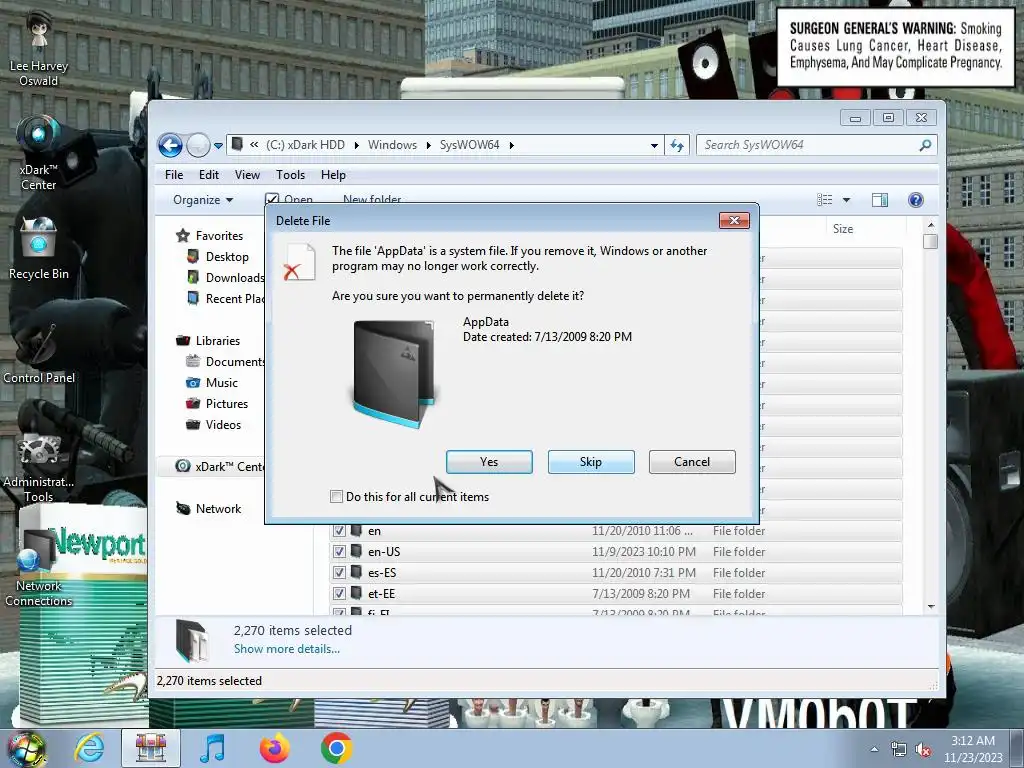The image size is (1024, 768).
Task: Open the Tools menu
Action: coord(291,175)
